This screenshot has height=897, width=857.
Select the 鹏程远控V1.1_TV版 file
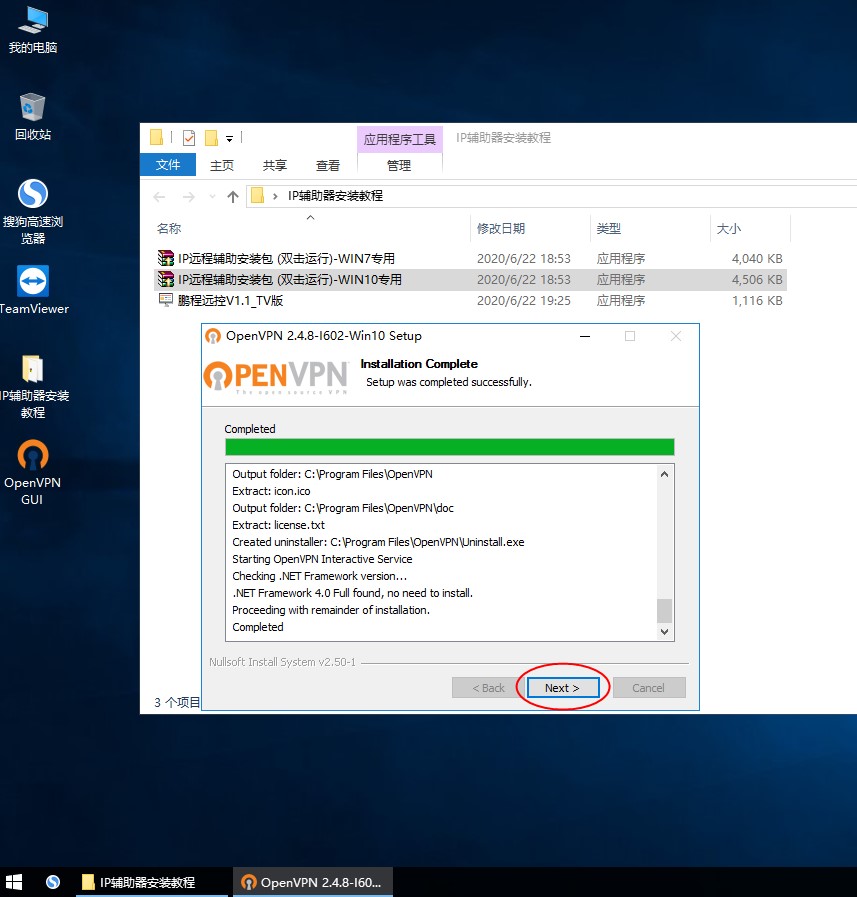(x=470, y=301)
